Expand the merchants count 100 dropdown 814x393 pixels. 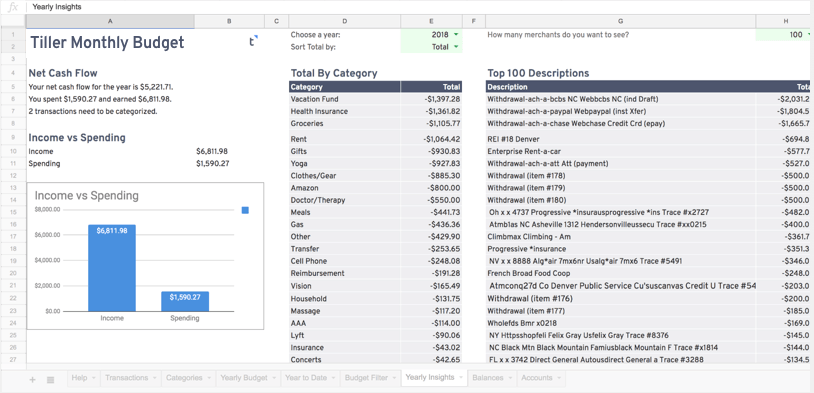coord(808,35)
